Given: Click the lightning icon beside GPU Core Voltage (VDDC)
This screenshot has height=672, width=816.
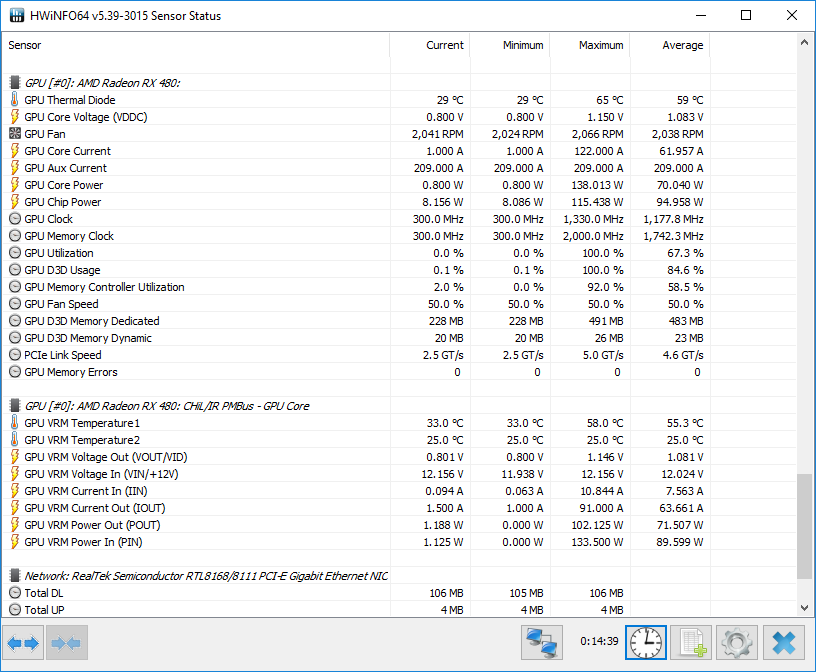Looking at the screenshot, I should click(15, 117).
